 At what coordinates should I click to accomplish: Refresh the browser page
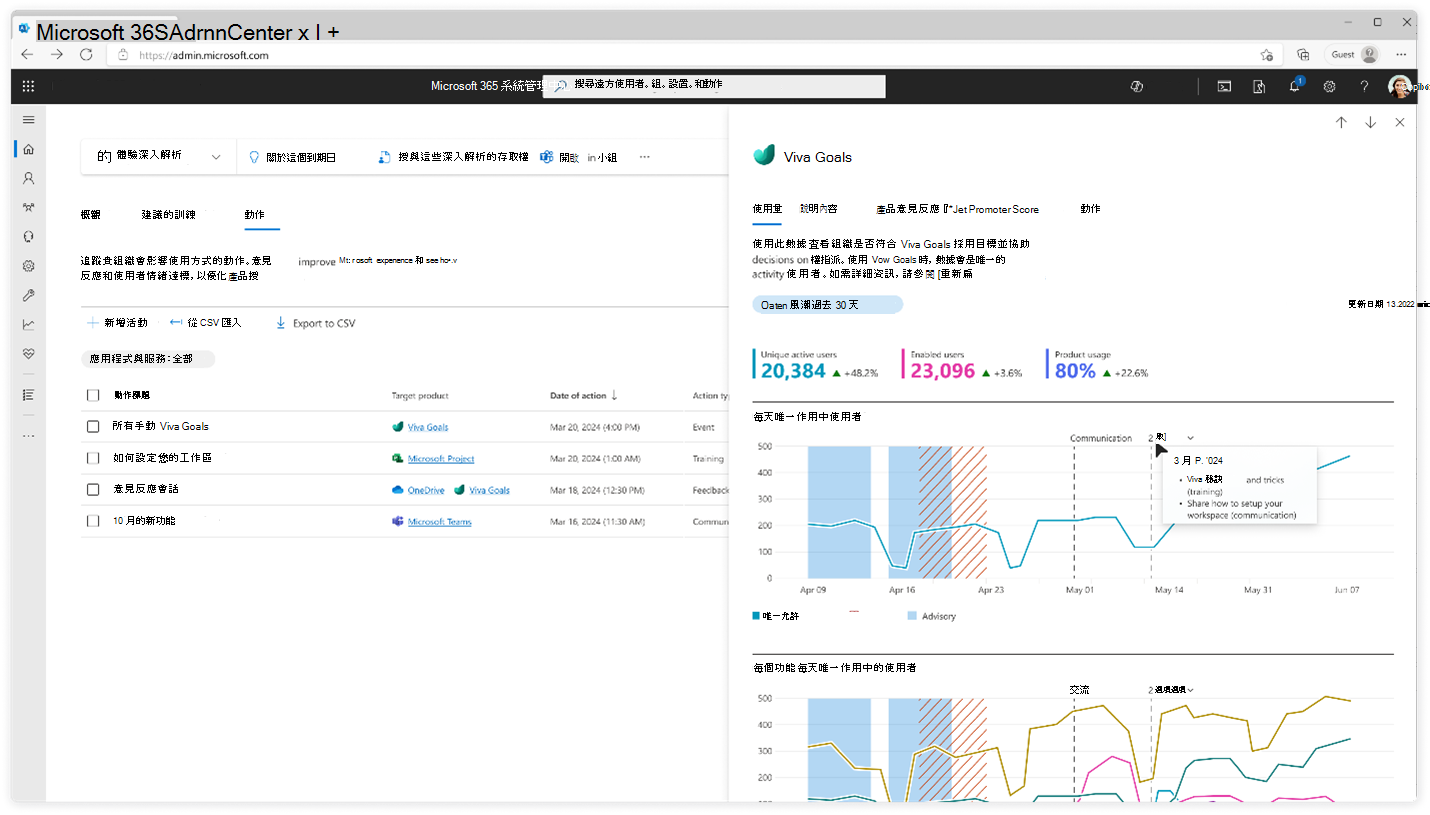point(86,55)
